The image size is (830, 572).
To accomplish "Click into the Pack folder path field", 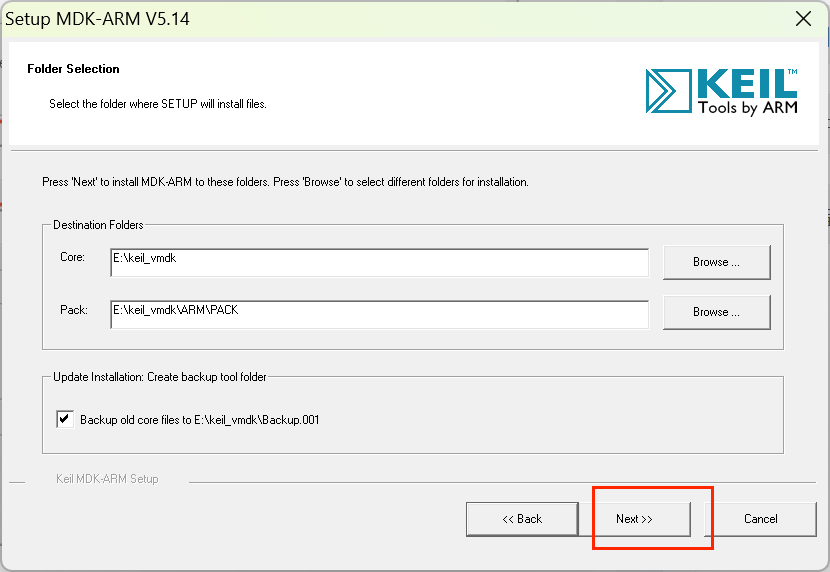I will 380,314.
